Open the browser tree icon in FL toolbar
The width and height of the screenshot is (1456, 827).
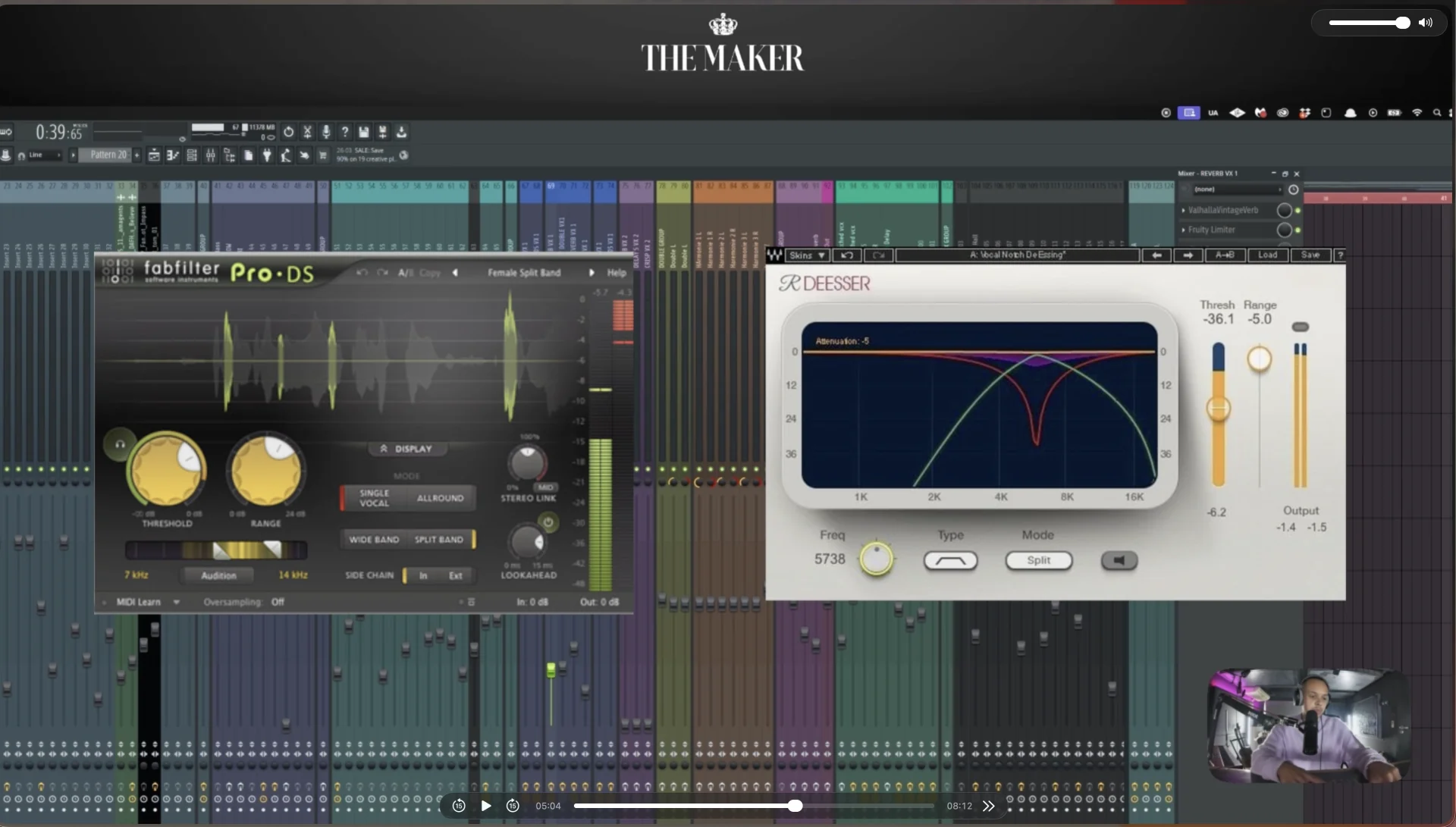[229, 155]
